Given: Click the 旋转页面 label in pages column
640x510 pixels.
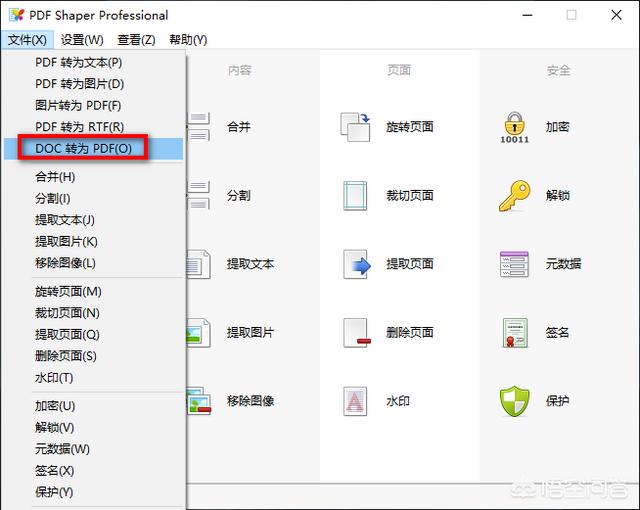Looking at the screenshot, I should click(410, 127).
